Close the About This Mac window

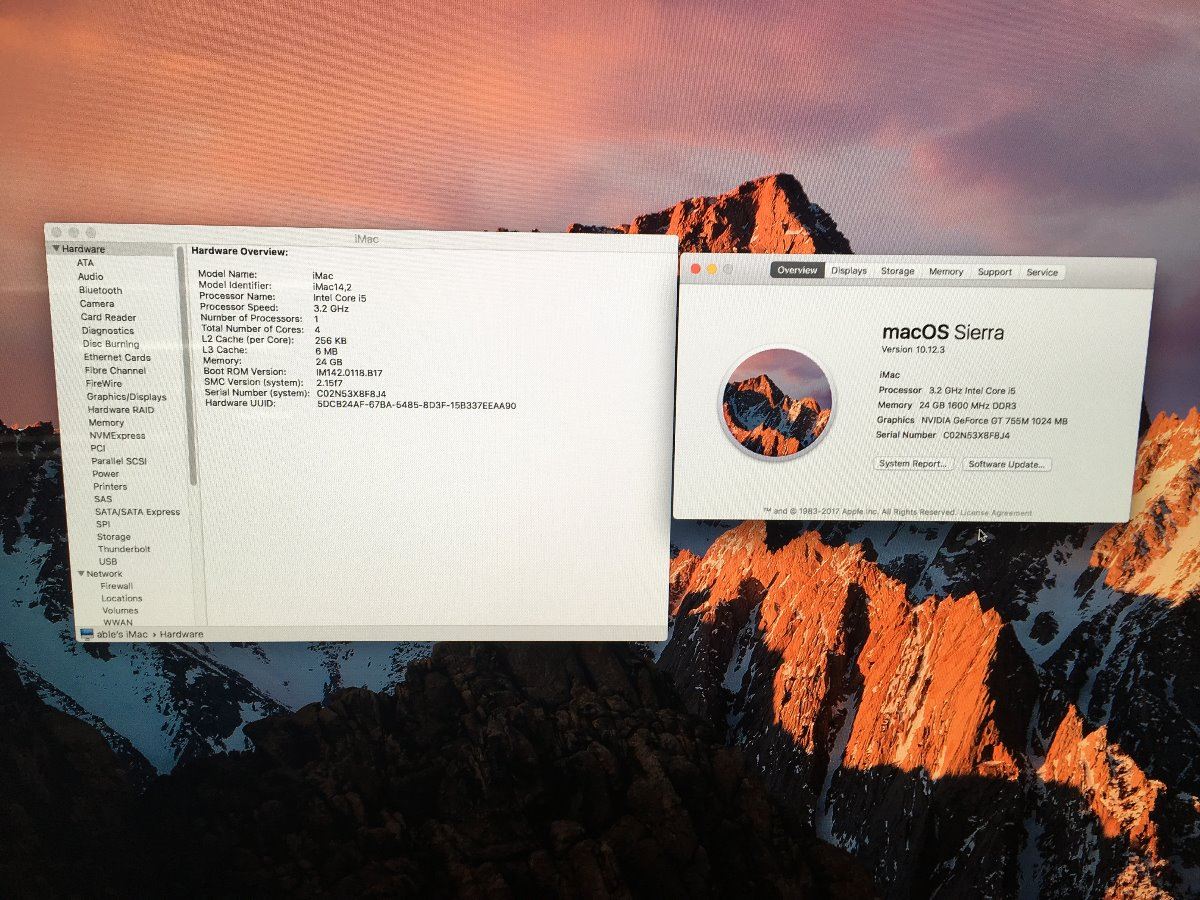pyautogui.click(x=696, y=269)
